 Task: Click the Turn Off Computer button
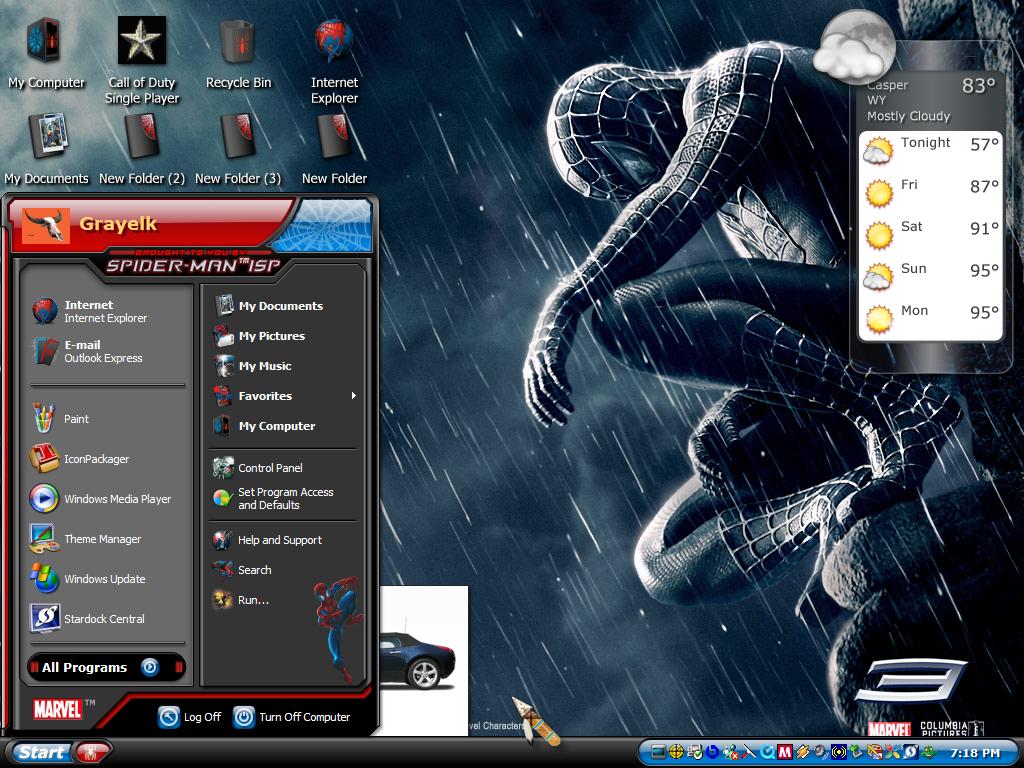point(291,717)
